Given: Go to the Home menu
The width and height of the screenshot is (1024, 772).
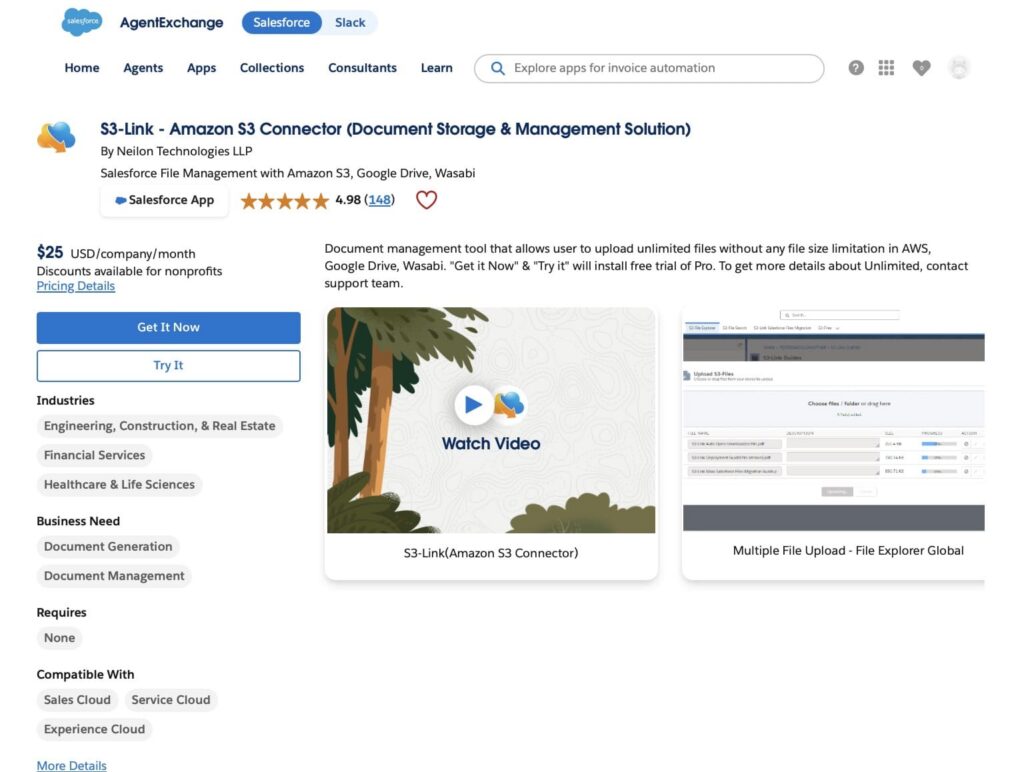Looking at the screenshot, I should pos(82,68).
